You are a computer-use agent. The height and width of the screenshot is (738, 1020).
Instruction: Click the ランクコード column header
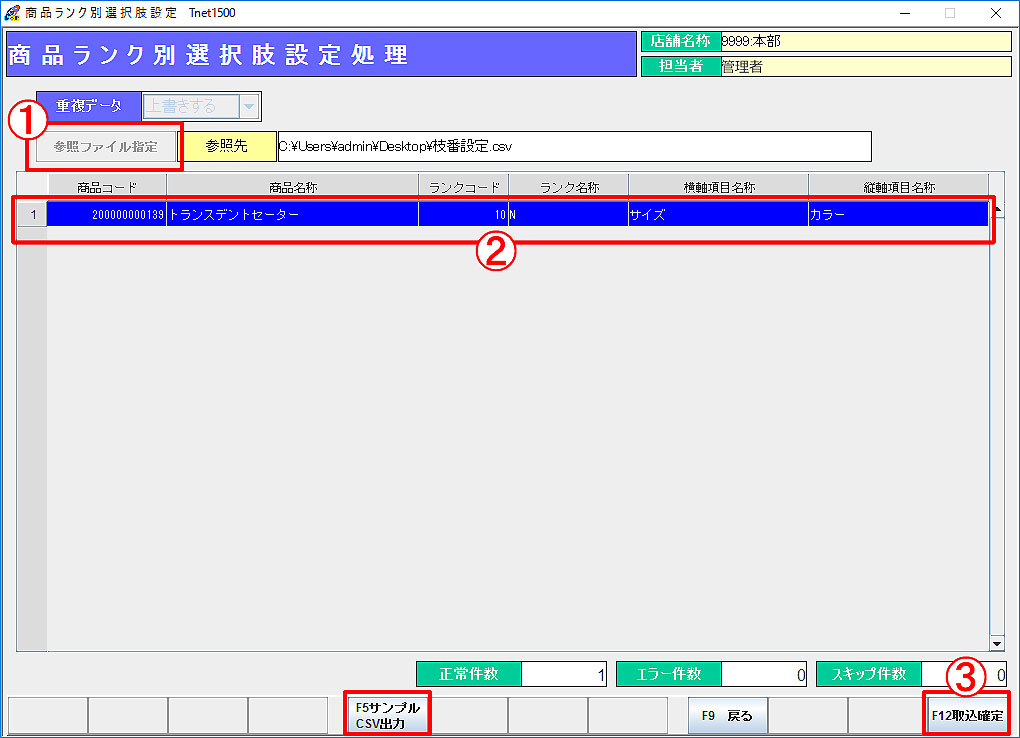tap(464, 187)
